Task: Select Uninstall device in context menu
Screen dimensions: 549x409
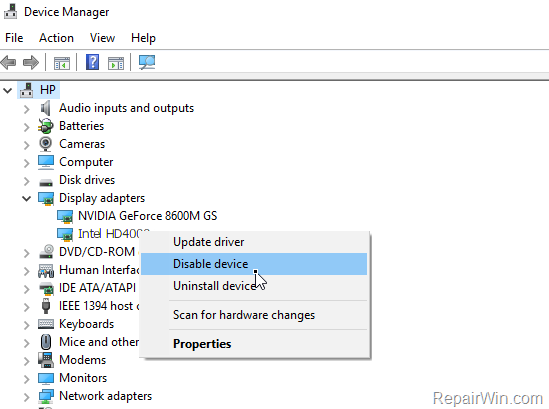Action: coord(214,286)
